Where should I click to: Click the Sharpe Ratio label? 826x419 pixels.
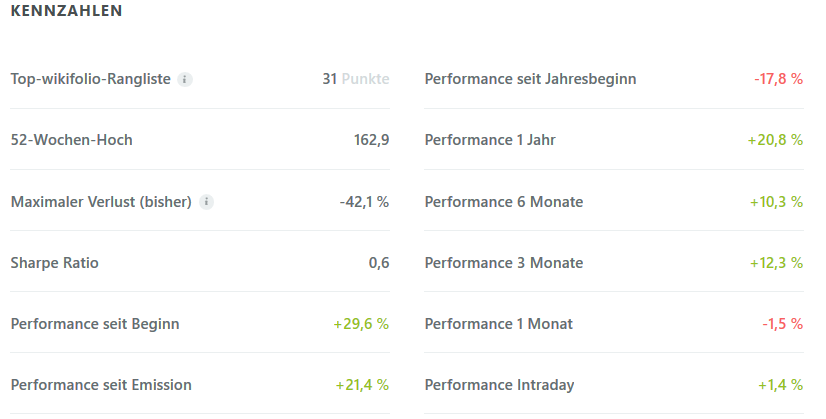tap(55, 263)
